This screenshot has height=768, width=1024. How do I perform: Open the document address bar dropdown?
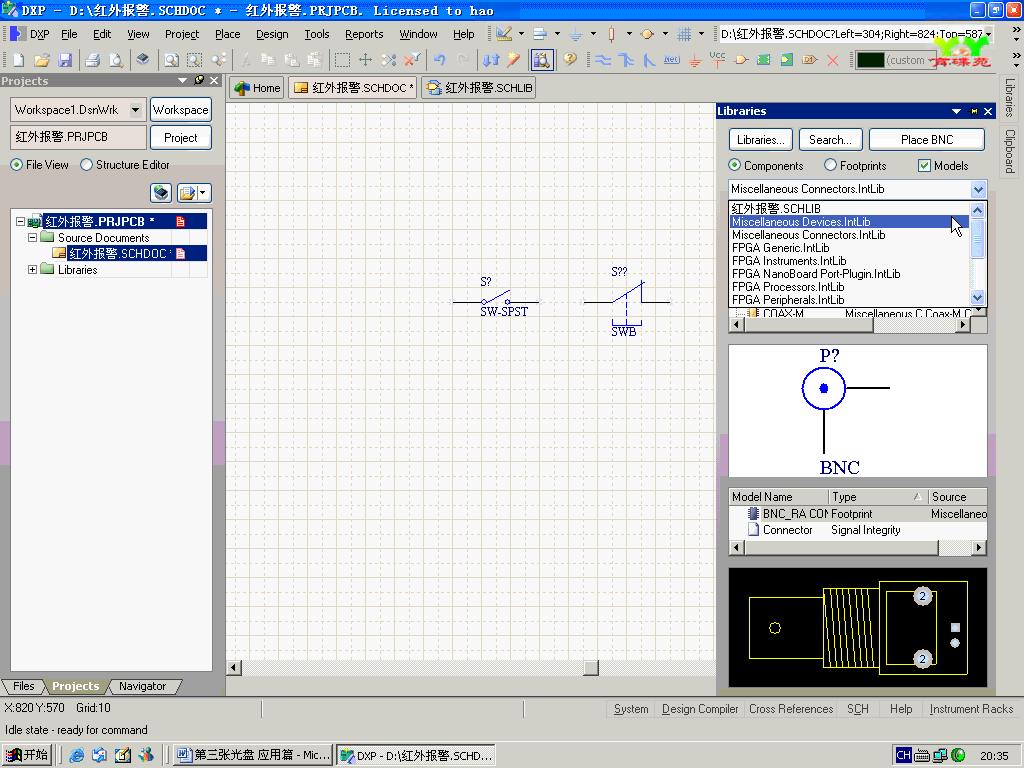[x=989, y=34]
